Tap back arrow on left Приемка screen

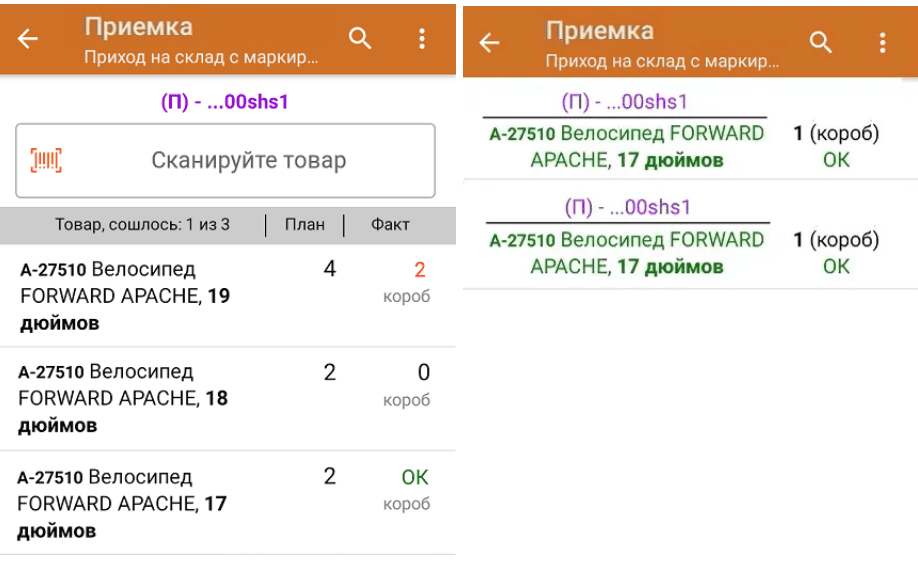27,39
